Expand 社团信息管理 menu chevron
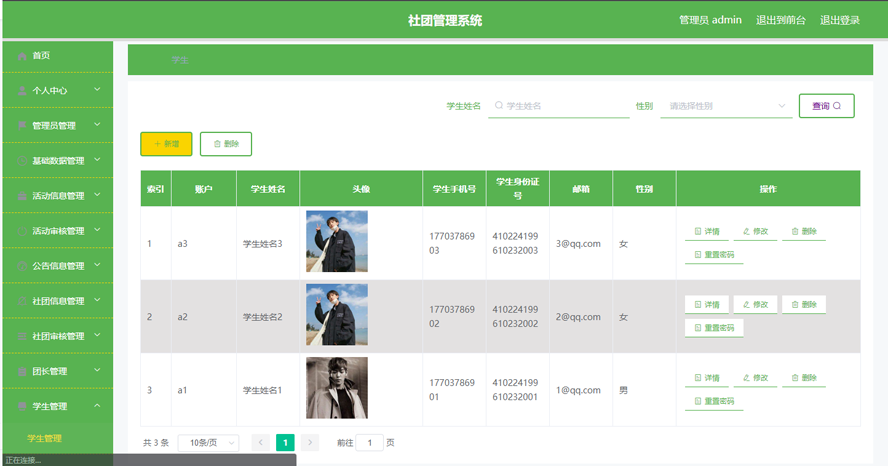 97,300
